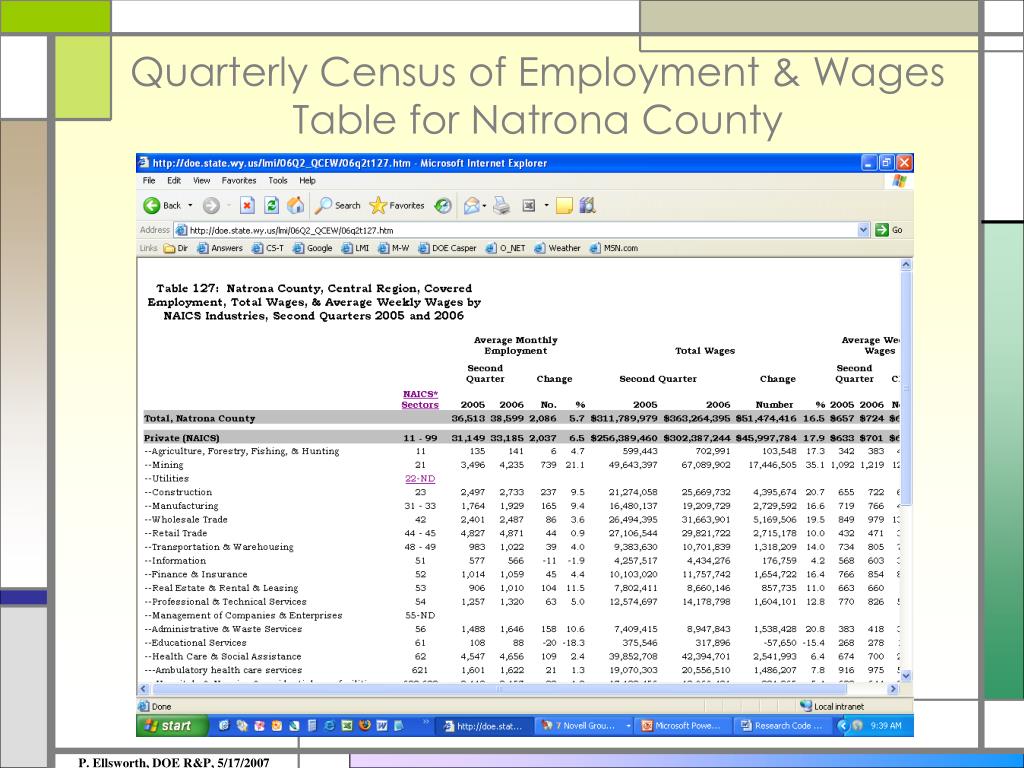
Task: Open the Google links bar shortcut
Action: [x=313, y=248]
